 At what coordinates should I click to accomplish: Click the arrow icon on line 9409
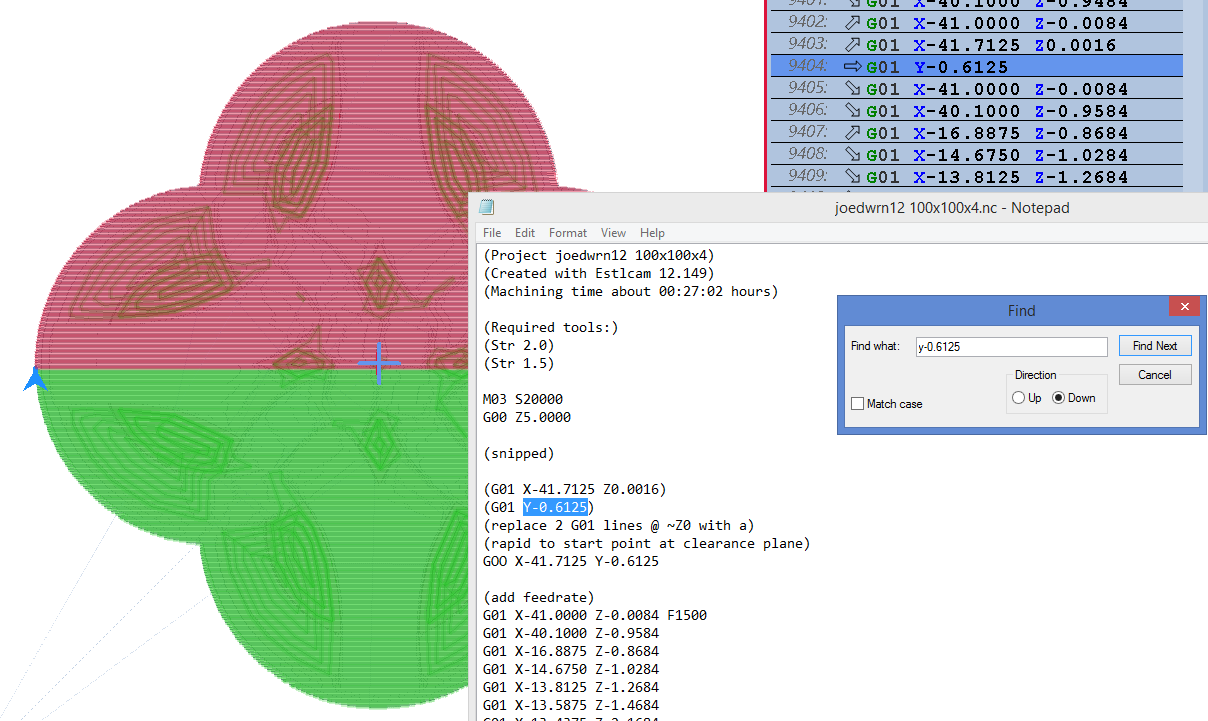pos(853,177)
